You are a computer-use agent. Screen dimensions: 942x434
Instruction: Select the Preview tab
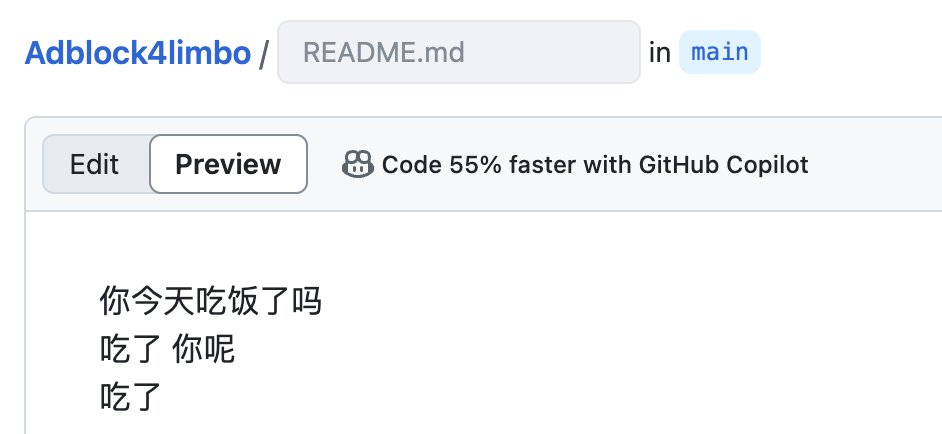click(228, 164)
